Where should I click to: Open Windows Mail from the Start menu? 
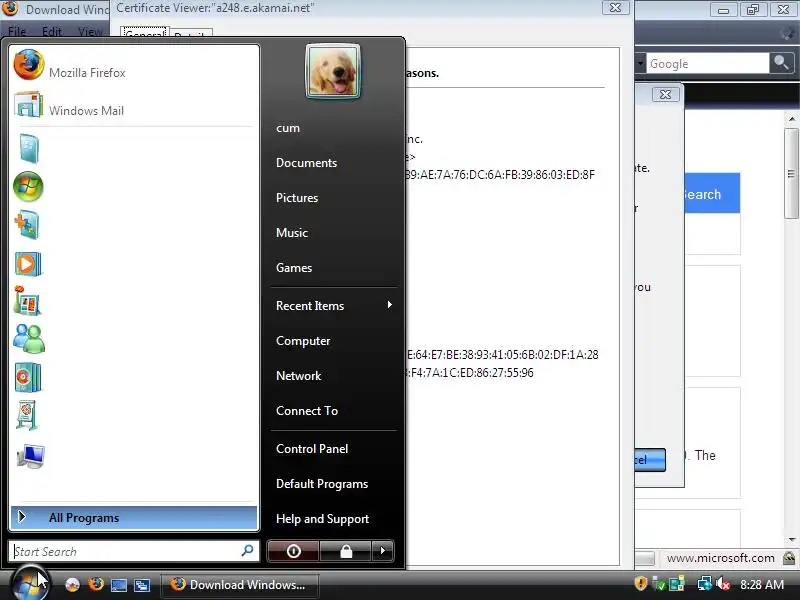(134, 107)
